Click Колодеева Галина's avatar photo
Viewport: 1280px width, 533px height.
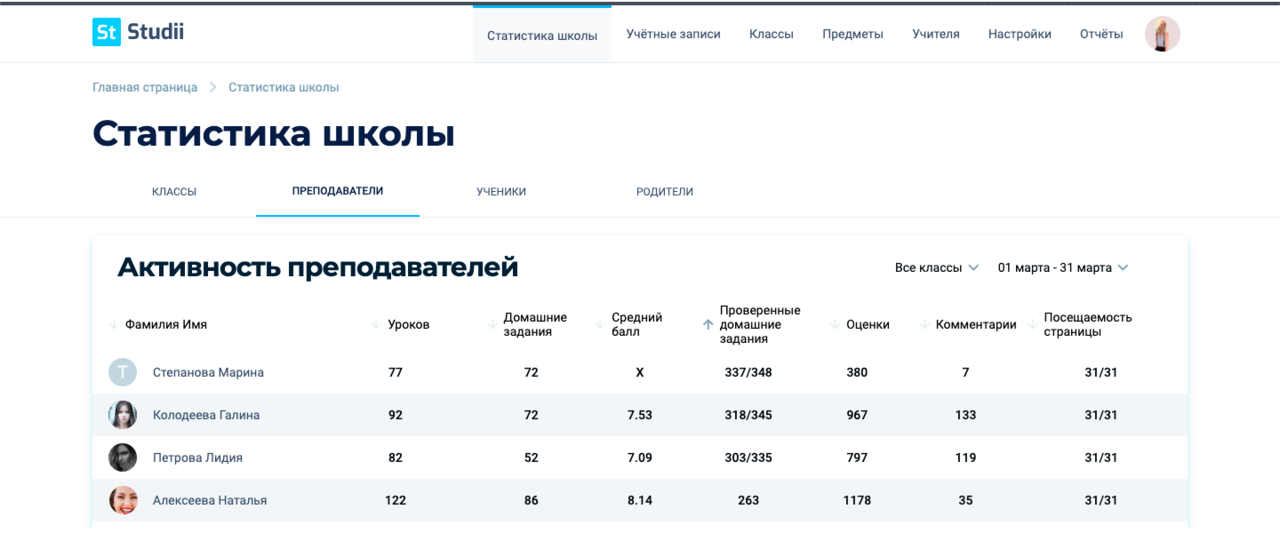pyautogui.click(x=123, y=415)
